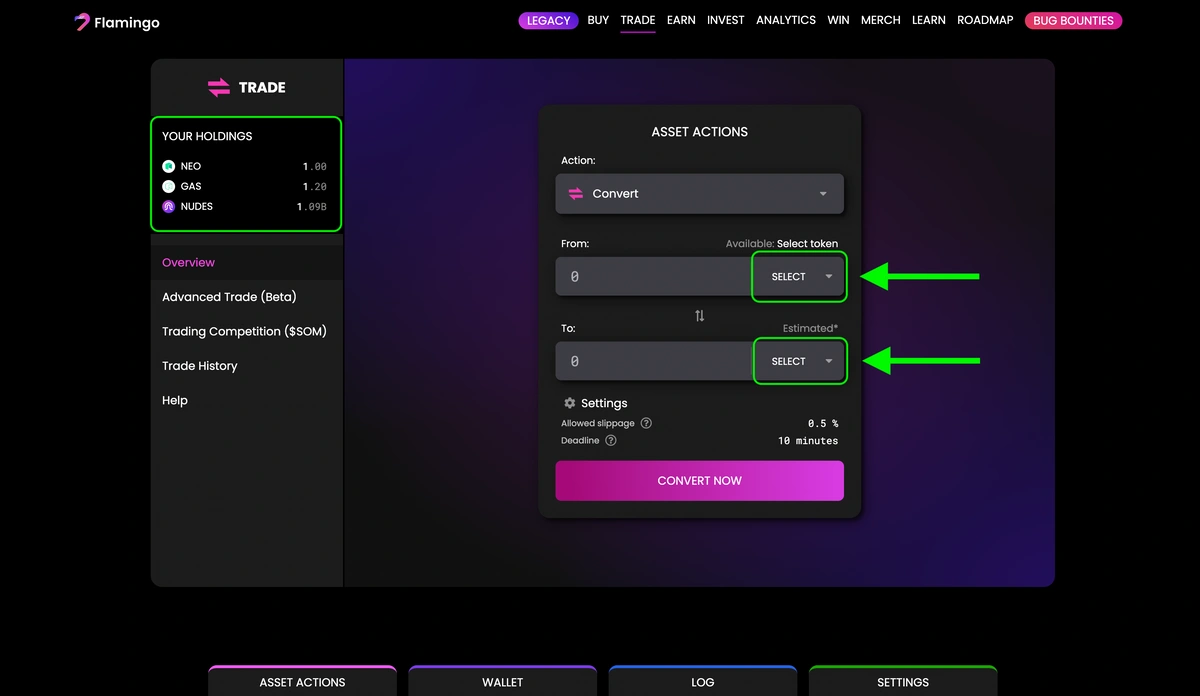This screenshot has width=1200, height=696.
Task: Open the LEARN menu item
Action: pyautogui.click(x=929, y=20)
